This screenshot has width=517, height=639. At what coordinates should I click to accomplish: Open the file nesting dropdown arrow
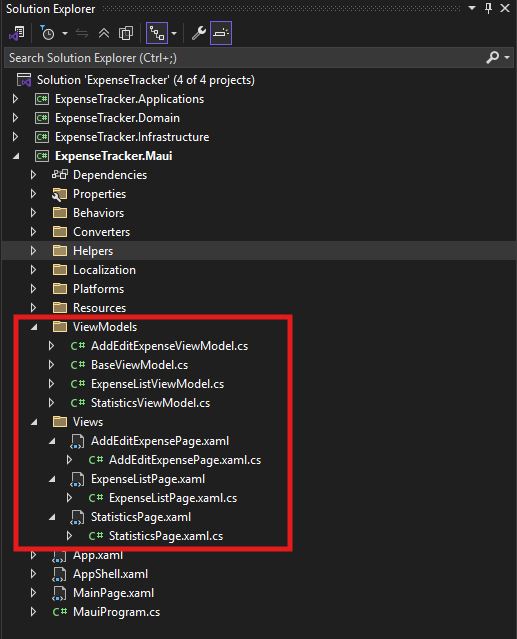point(174,33)
